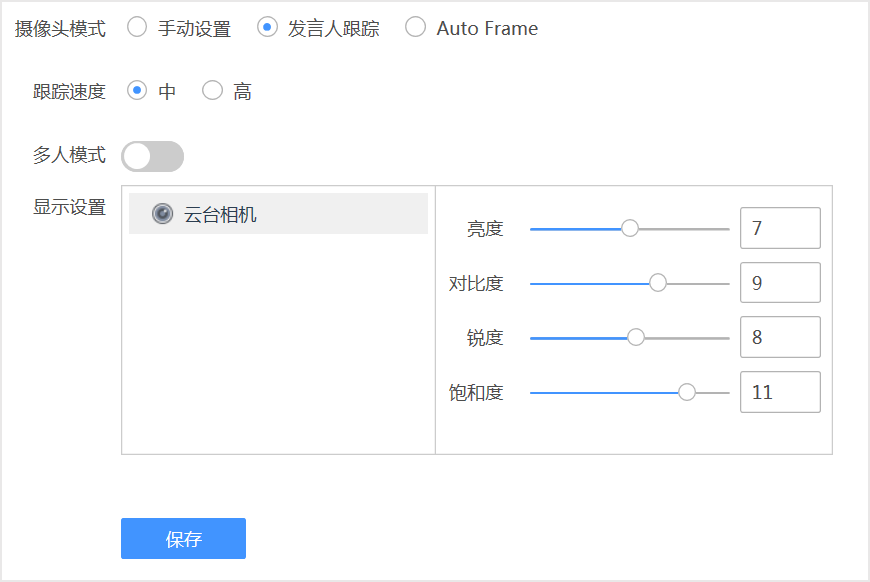Click the 云台相机 camera icon
Viewport: 870px width, 582px height.
162,214
